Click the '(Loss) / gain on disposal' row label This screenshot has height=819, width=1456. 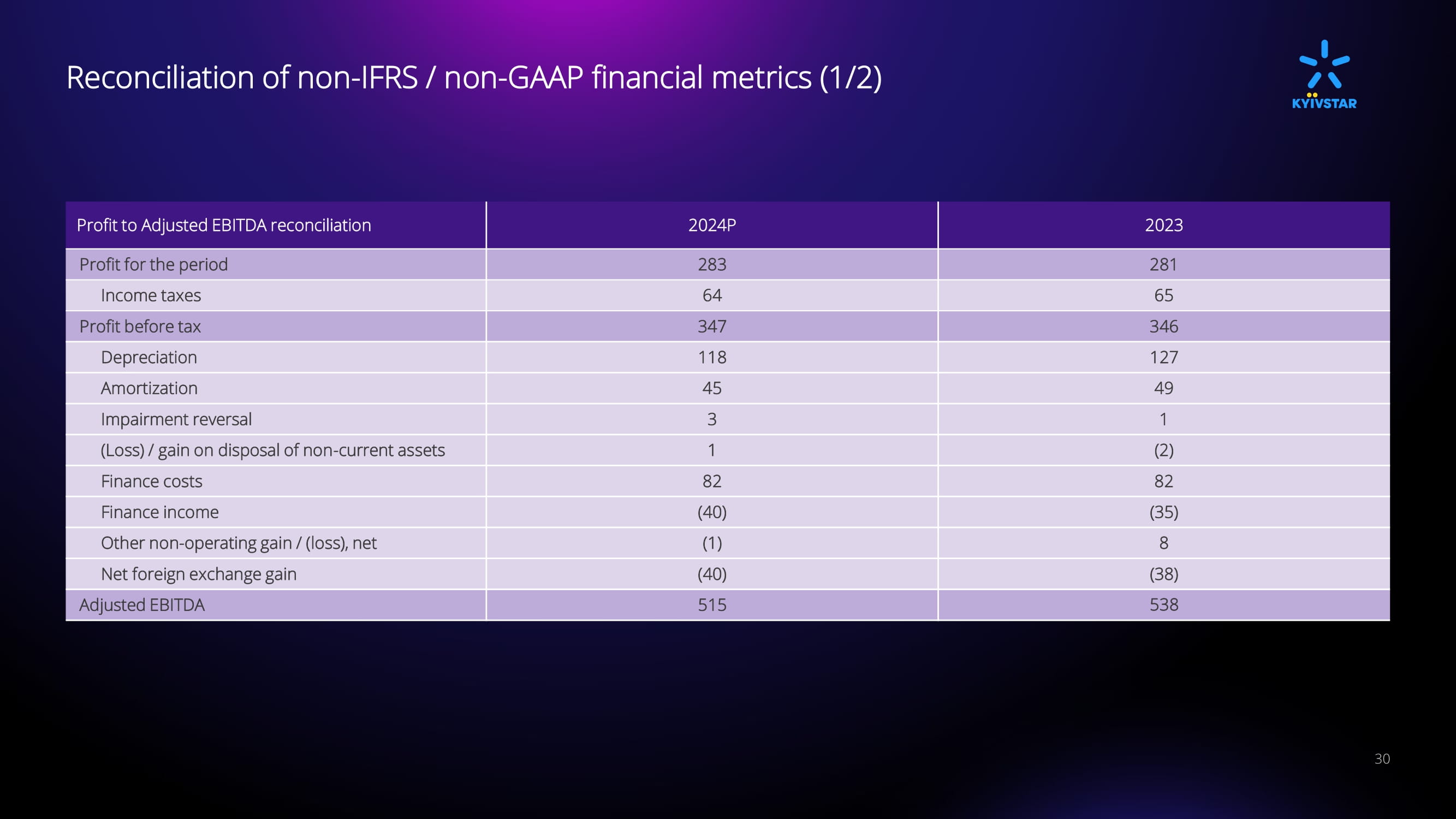tap(272, 450)
